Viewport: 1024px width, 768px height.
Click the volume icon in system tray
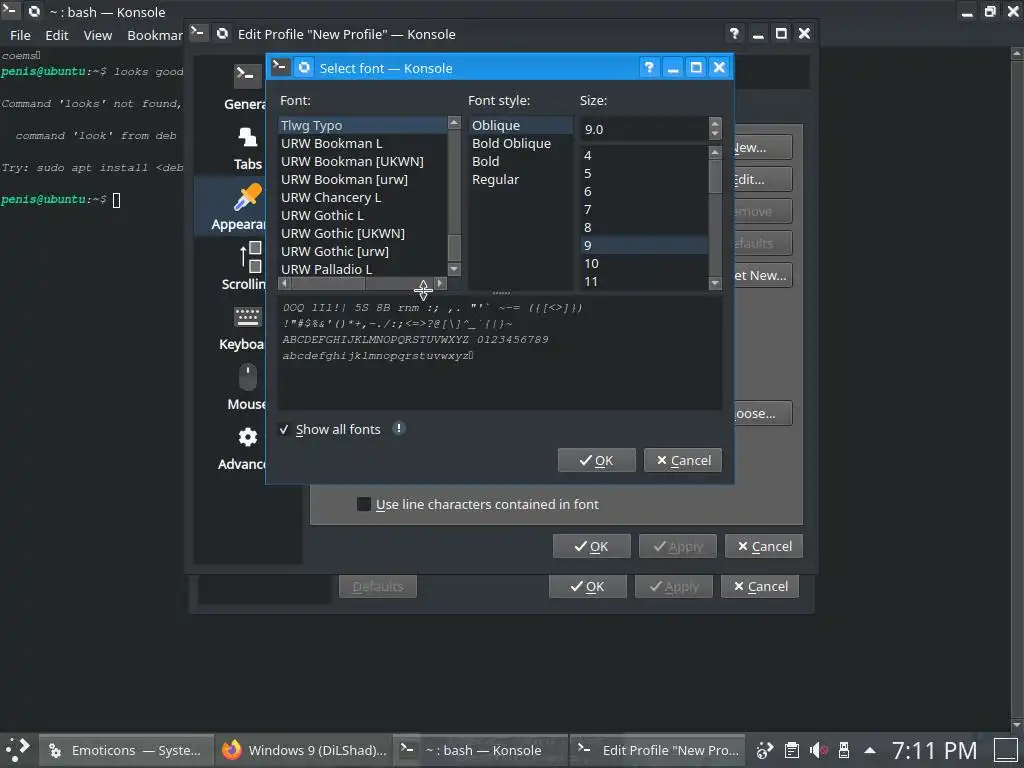point(818,750)
